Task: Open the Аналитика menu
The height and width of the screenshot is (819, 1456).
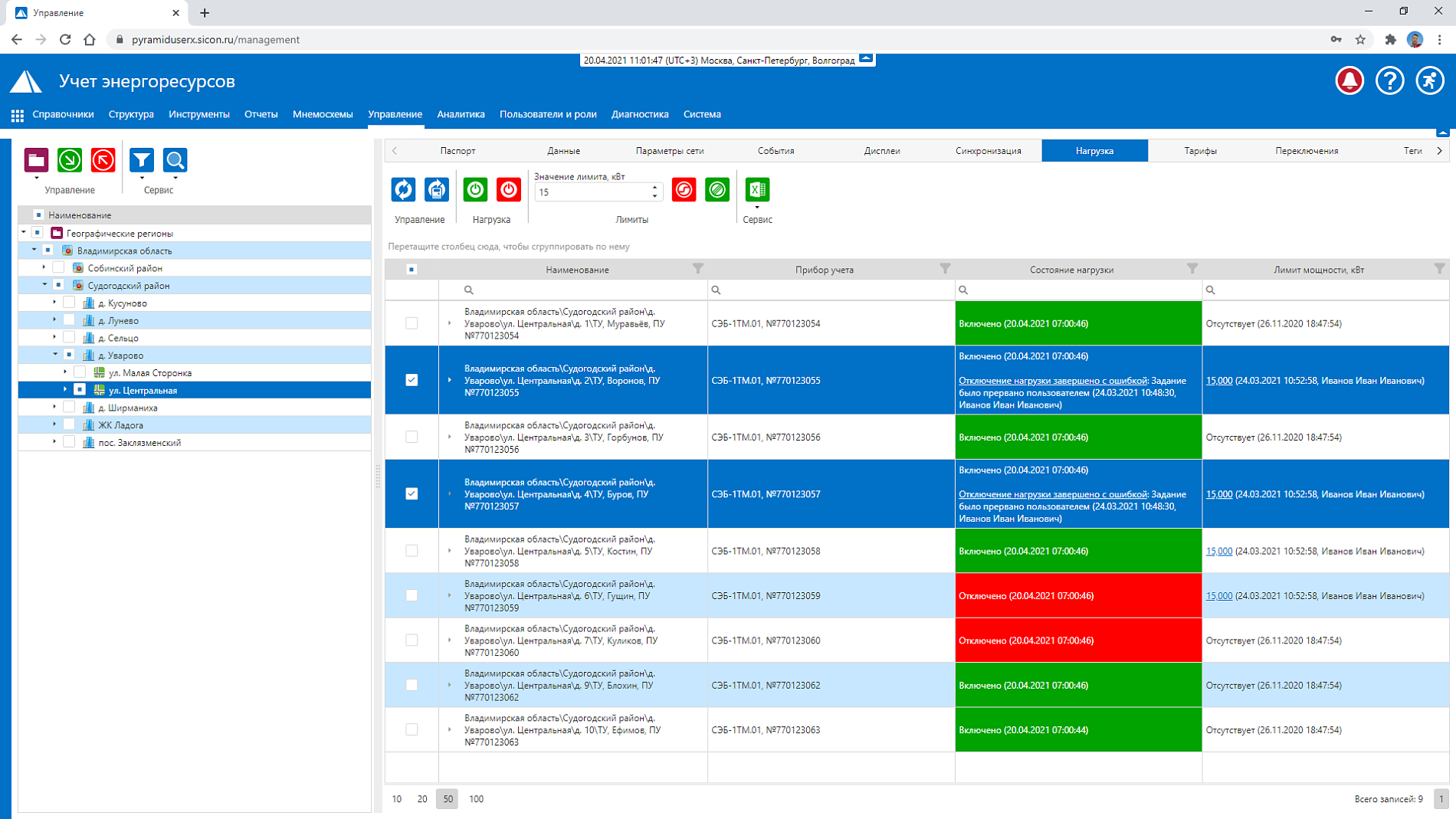Action: click(x=461, y=114)
